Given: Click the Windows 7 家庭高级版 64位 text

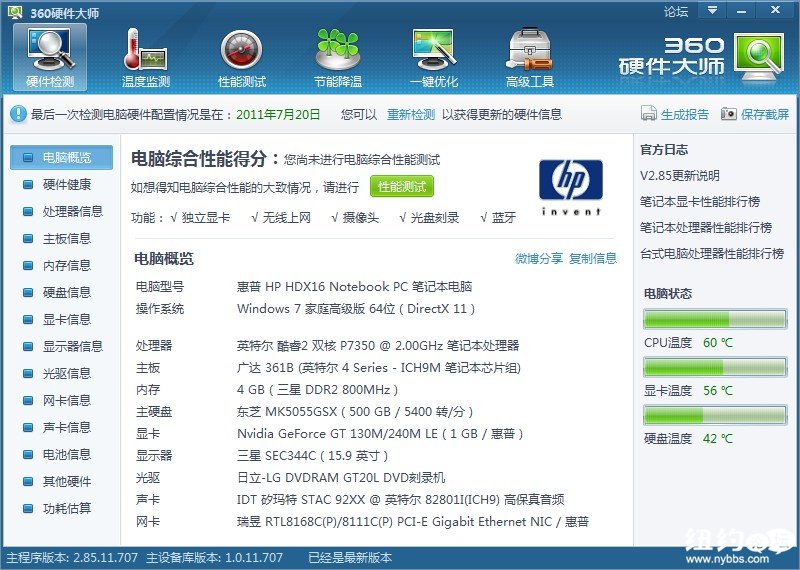Looking at the screenshot, I should pyautogui.click(x=356, y=309).
